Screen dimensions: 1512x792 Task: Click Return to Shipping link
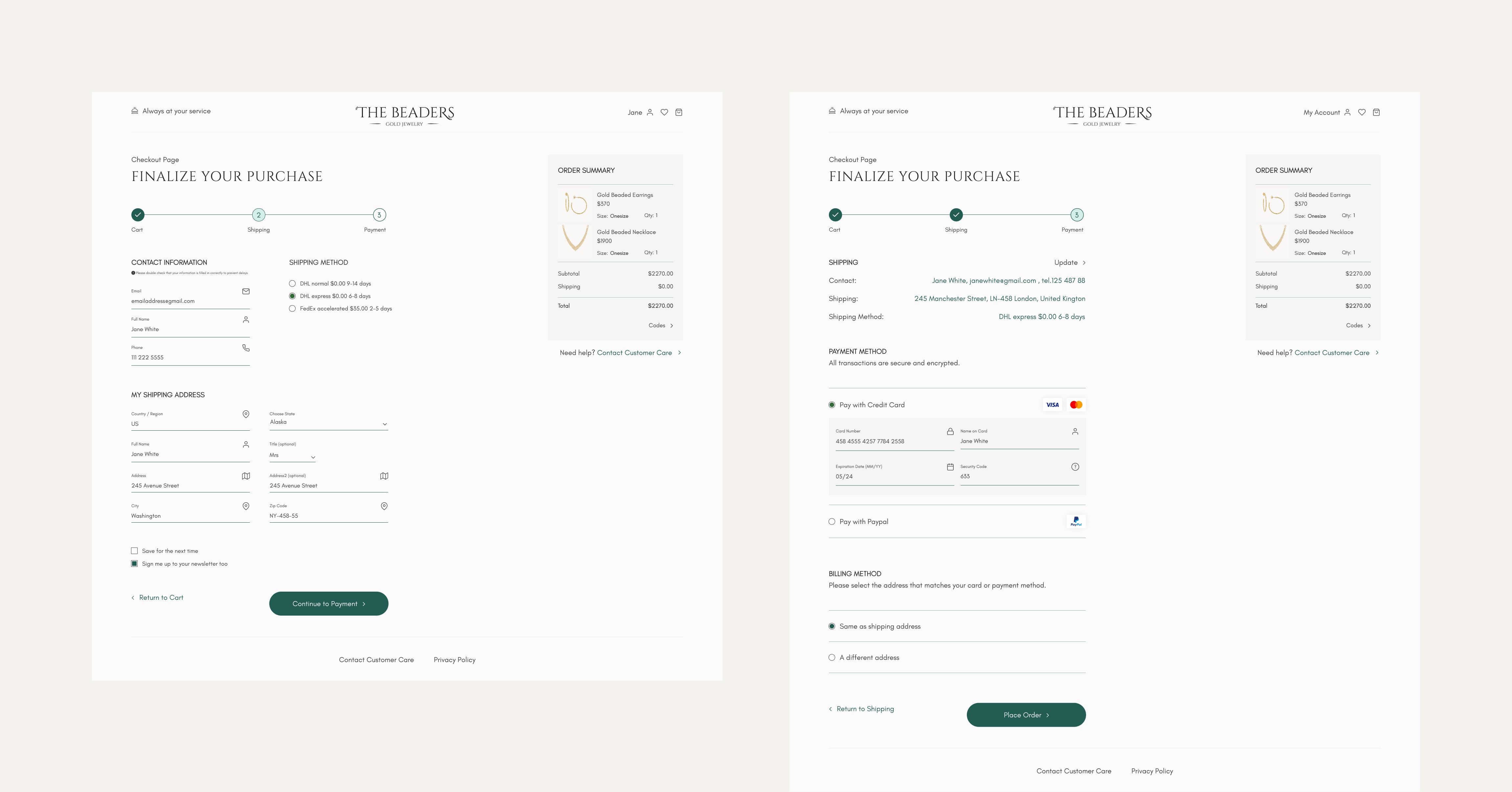click(x=861, y=709)
